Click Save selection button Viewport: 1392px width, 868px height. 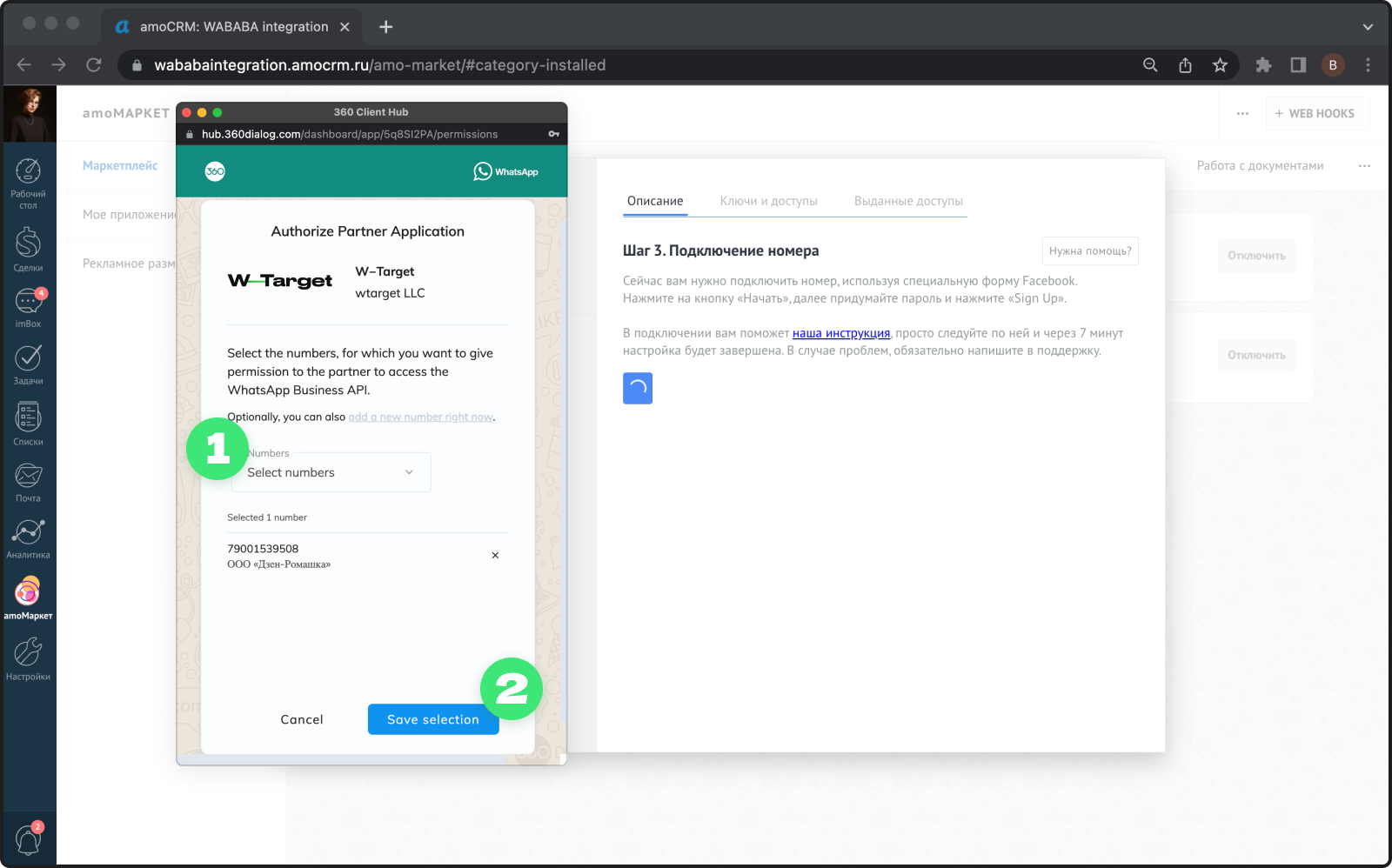pos(433,719)
